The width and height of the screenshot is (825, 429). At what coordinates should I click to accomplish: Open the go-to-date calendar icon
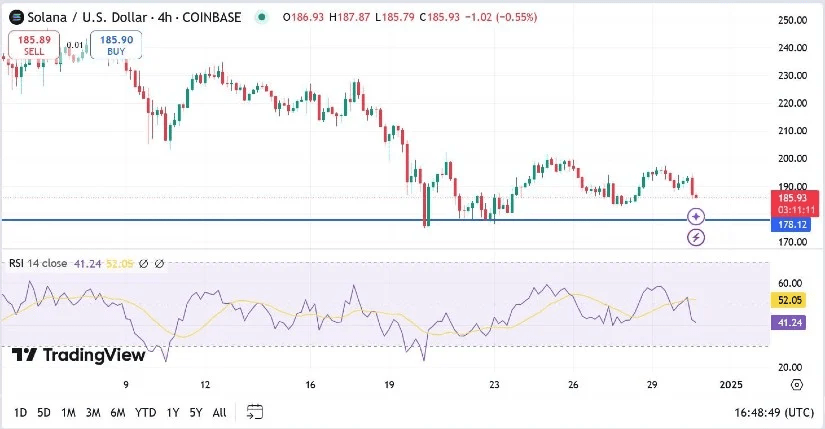tap(254, 412)
